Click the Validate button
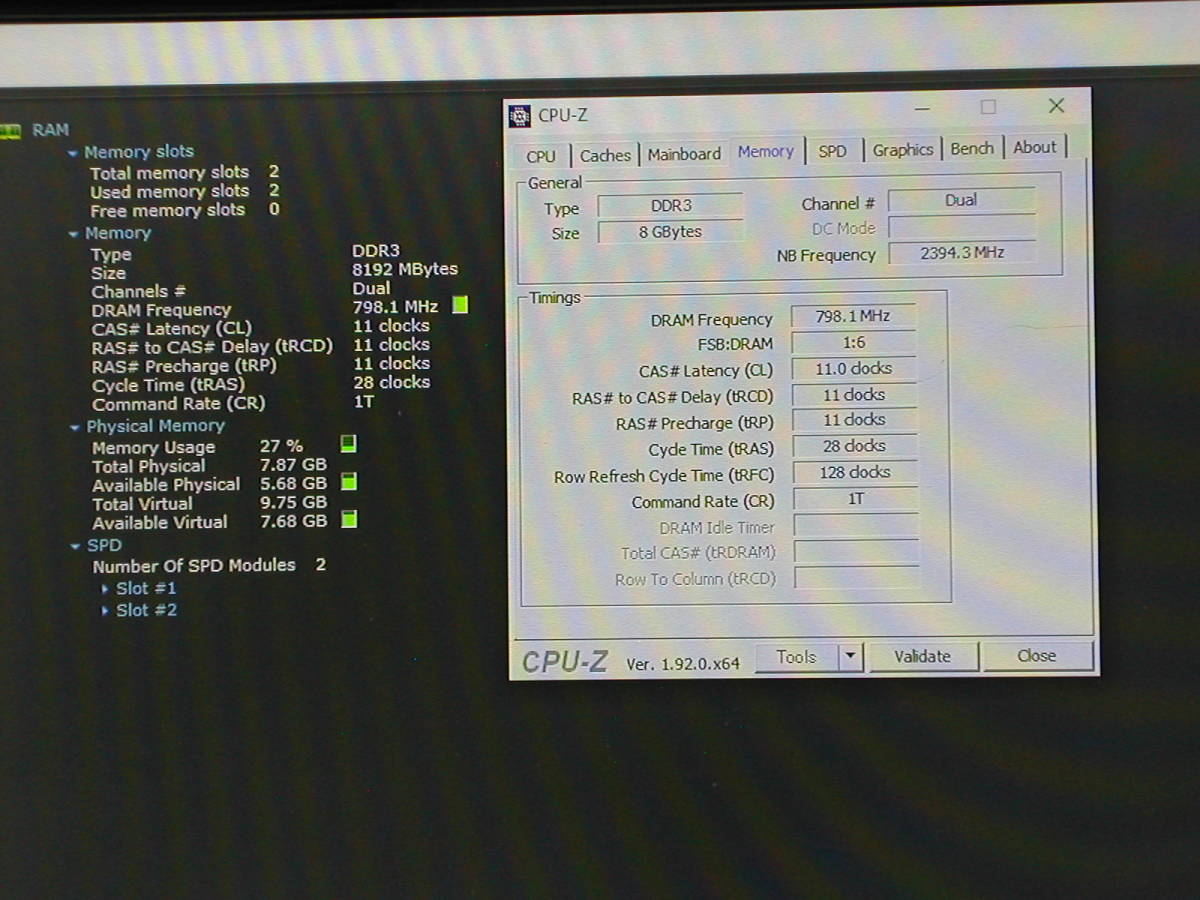Viewport: 1200px width, 900px height. [922, 656]
